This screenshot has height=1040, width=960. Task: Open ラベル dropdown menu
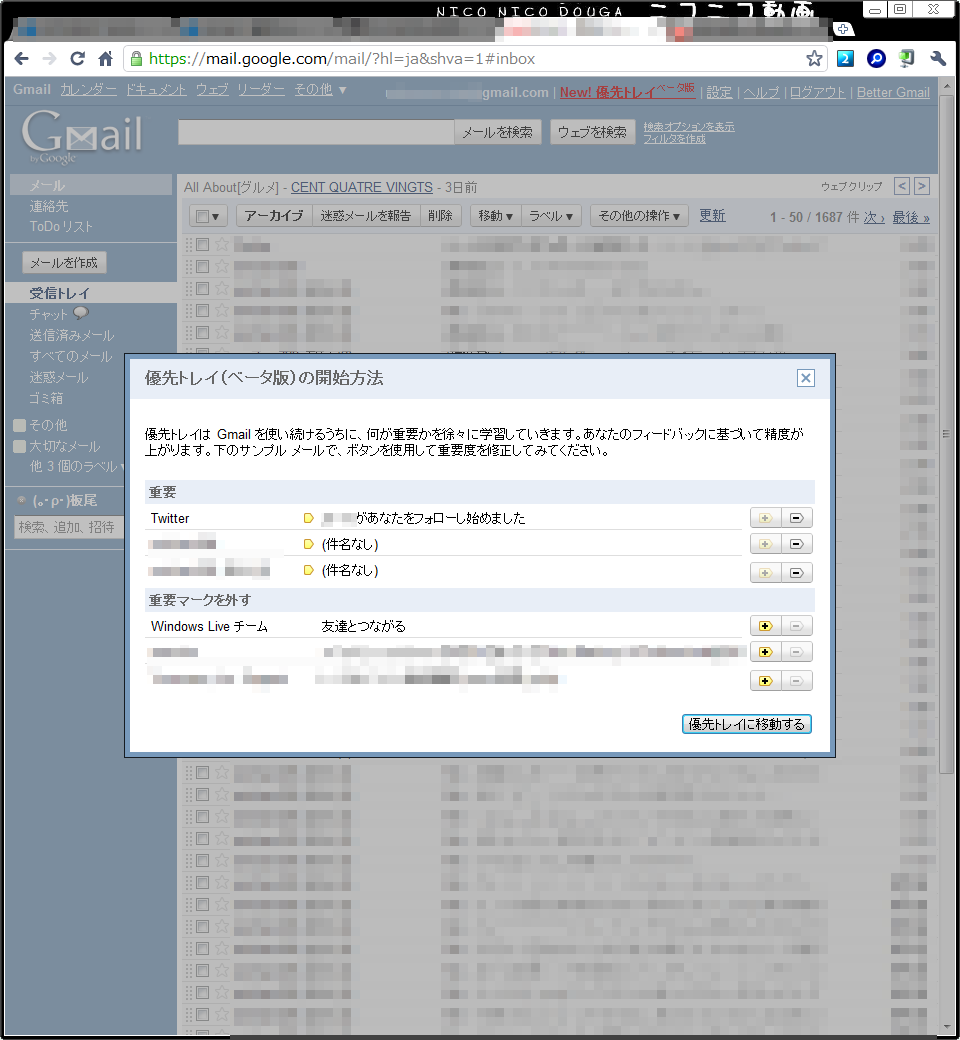tap(551, 216)
